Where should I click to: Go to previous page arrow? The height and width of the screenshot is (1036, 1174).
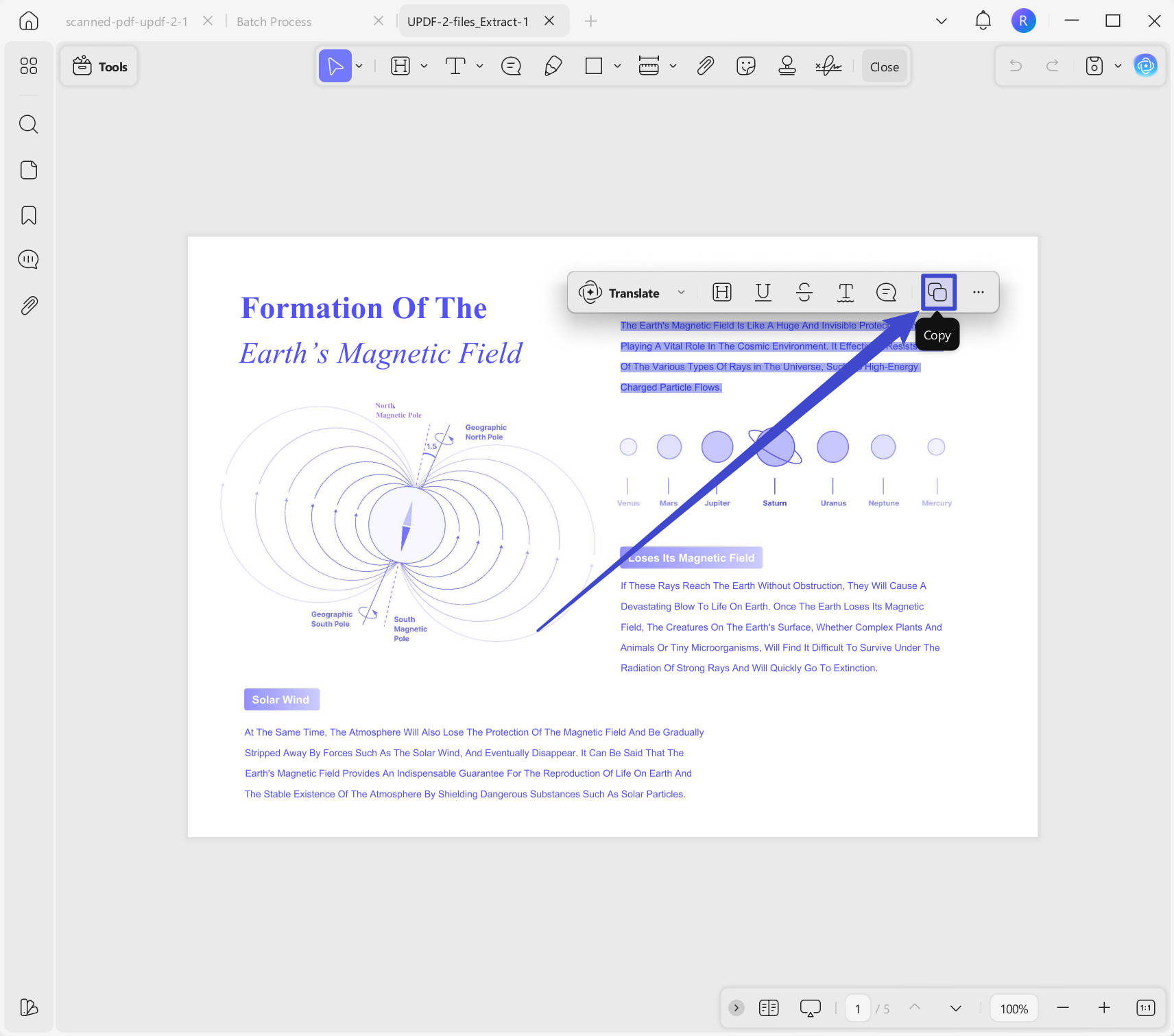915,1007
